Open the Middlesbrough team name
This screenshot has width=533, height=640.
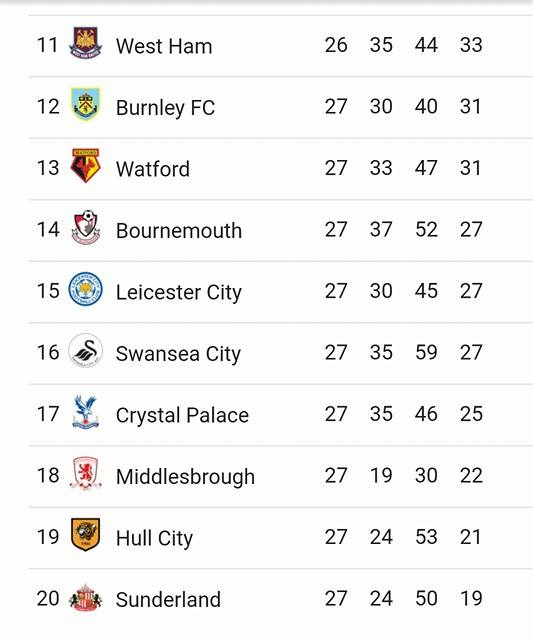point(185,477)
